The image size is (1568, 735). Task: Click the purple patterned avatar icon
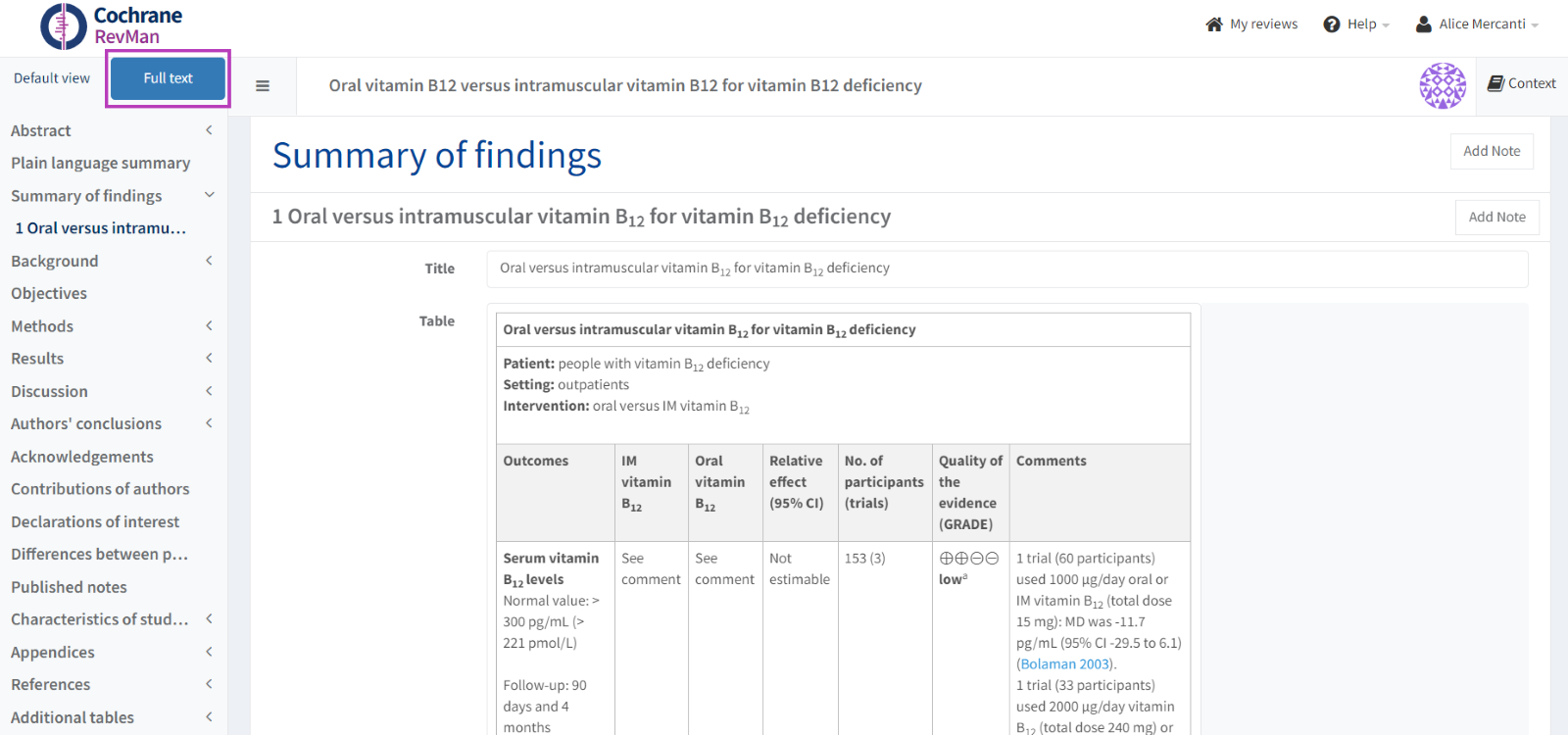click(x=1443, y=86)
